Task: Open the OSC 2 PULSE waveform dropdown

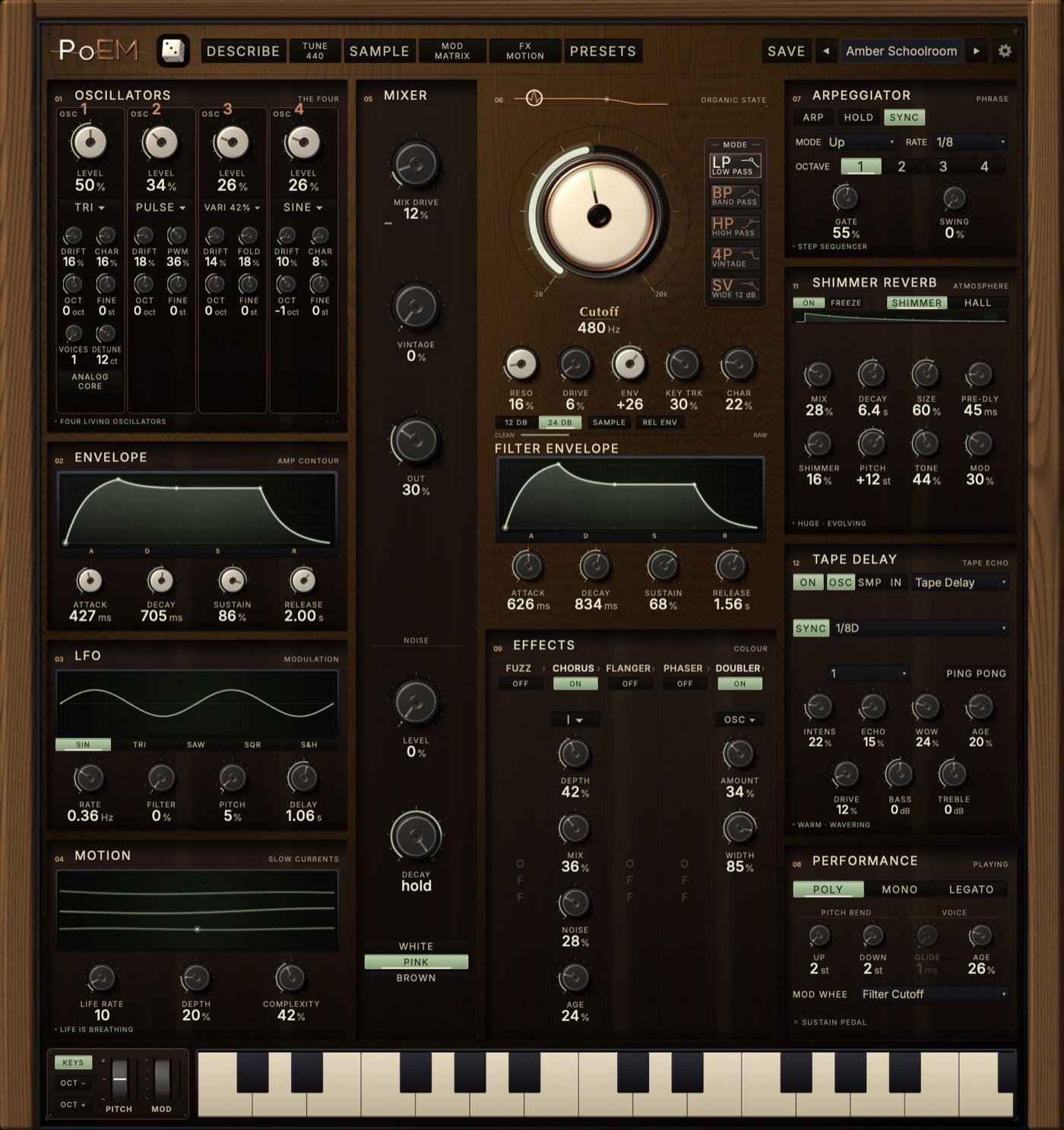Action: [x=160, y=207]
